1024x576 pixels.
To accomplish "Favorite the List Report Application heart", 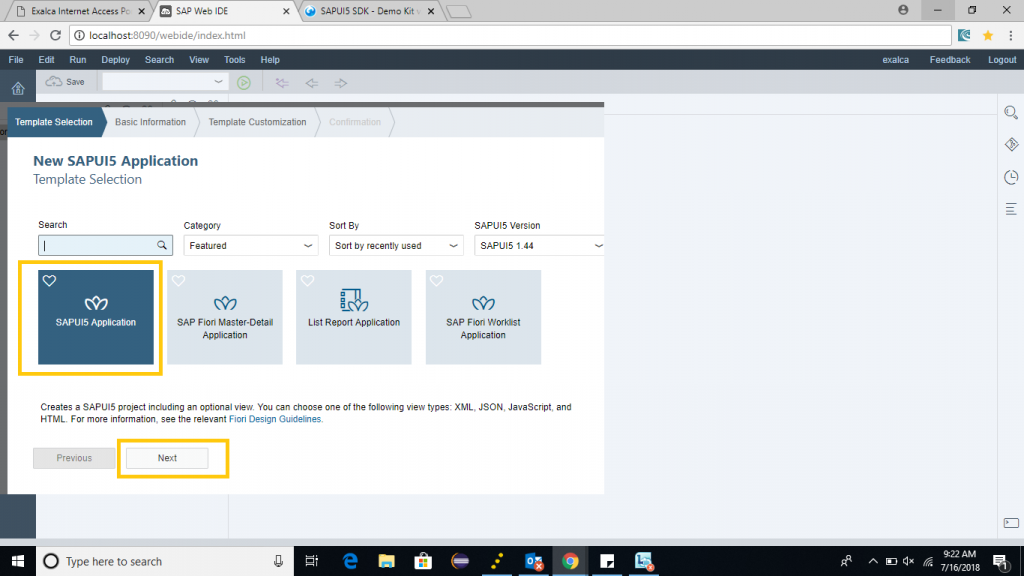I will tap(308, 281).
